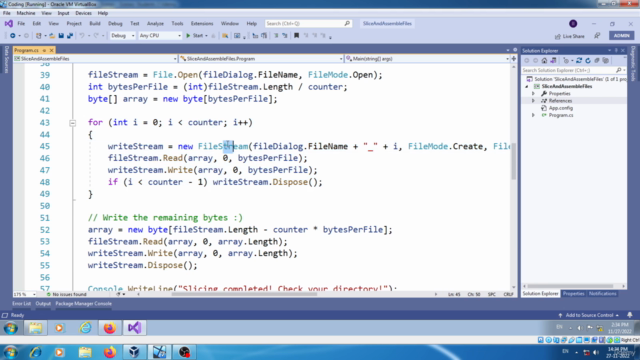Toggle the bookmark icon in the toolbar
Screen dimensions: 640x360
[297, 36]
